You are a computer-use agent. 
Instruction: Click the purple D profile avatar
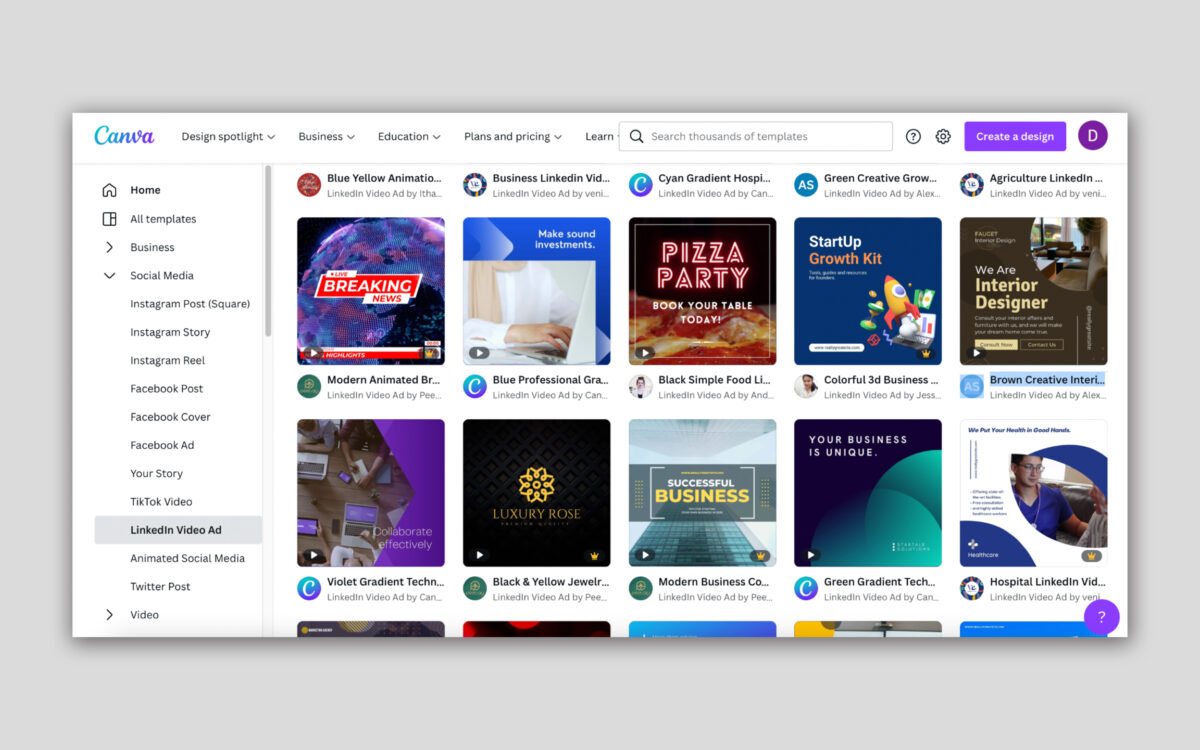[x=1092, y=135]
